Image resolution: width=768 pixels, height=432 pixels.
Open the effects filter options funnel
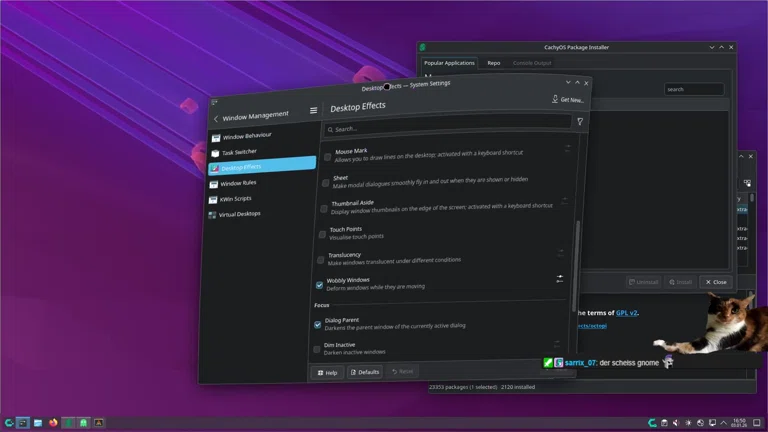click(580, 121)
